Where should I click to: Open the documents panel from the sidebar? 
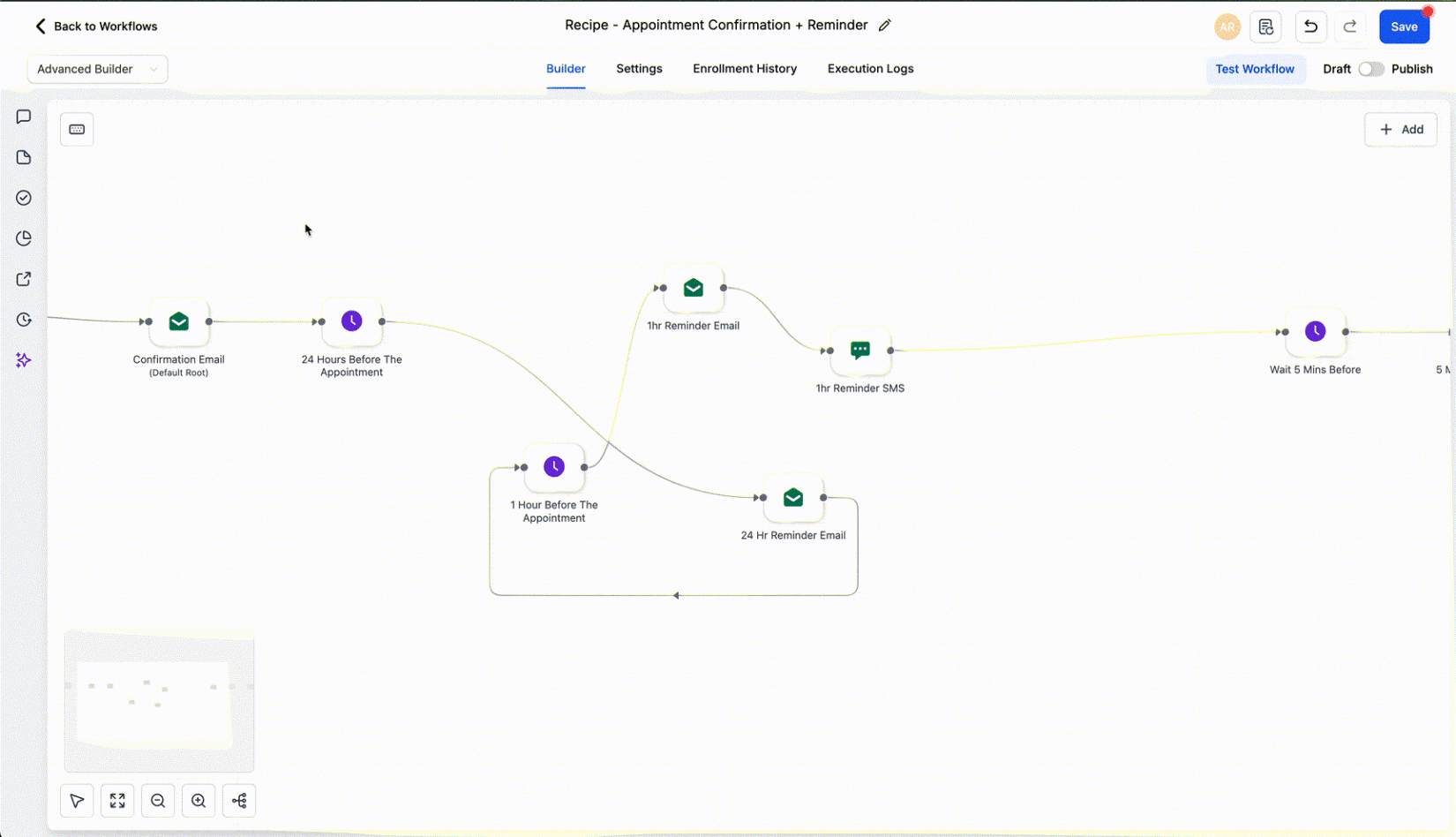pos(23,157)
